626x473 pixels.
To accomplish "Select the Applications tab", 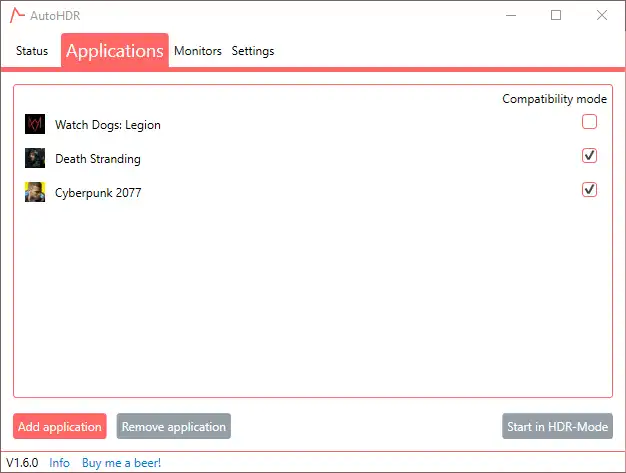I will tap(115, 51).
